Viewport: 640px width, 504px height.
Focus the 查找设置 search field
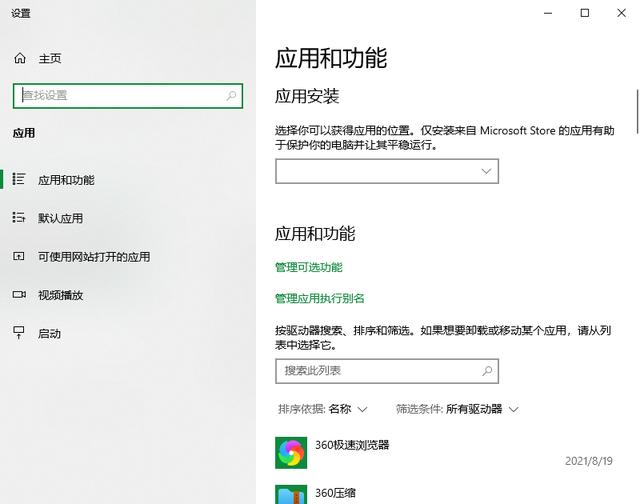click(x=128, y=95)
